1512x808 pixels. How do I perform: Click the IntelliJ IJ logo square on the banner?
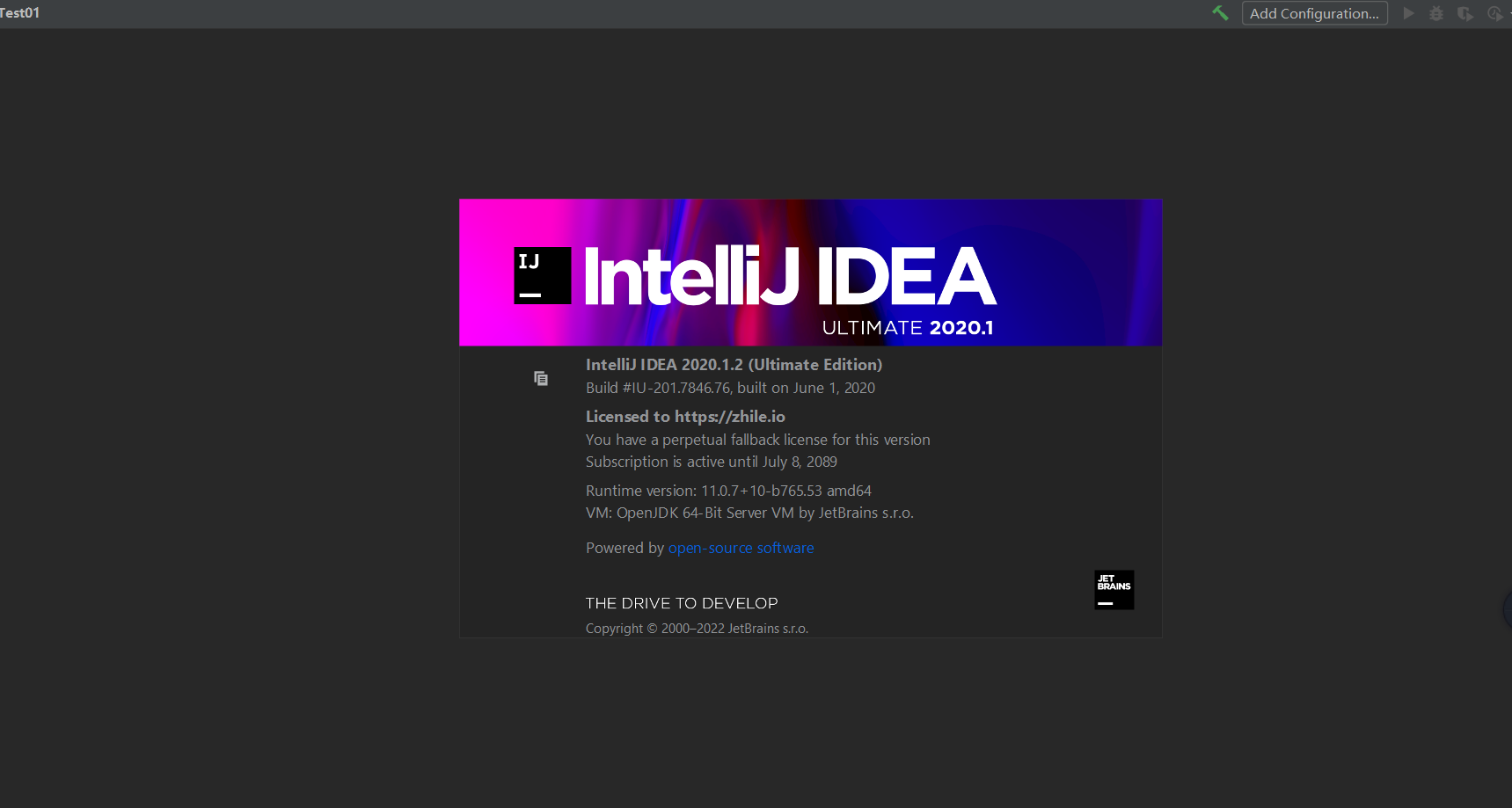543,275
